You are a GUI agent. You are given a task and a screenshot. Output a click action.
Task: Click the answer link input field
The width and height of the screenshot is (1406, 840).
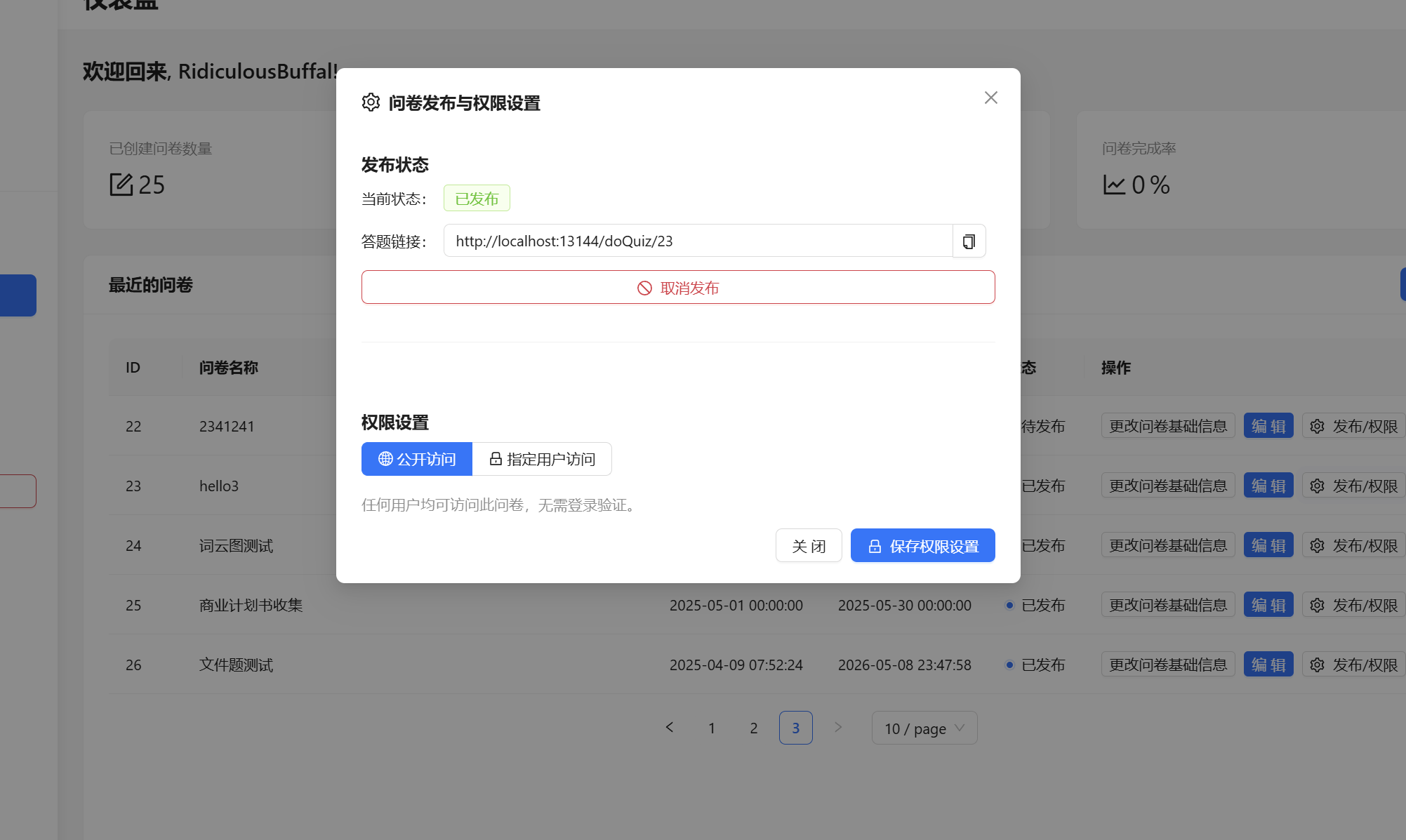point(698,241)
